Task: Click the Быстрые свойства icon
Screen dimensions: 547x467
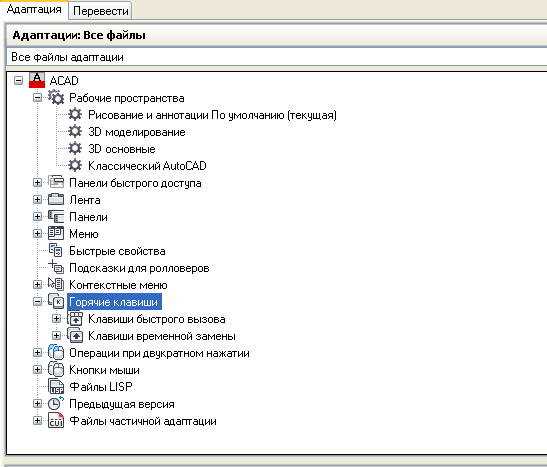Action: click(x=56, y=250)
